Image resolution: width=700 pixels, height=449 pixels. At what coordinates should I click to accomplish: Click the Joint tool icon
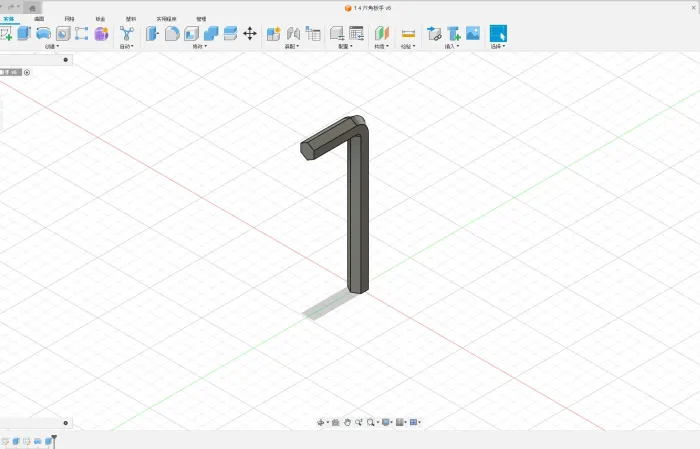click(x=293, y=33)
